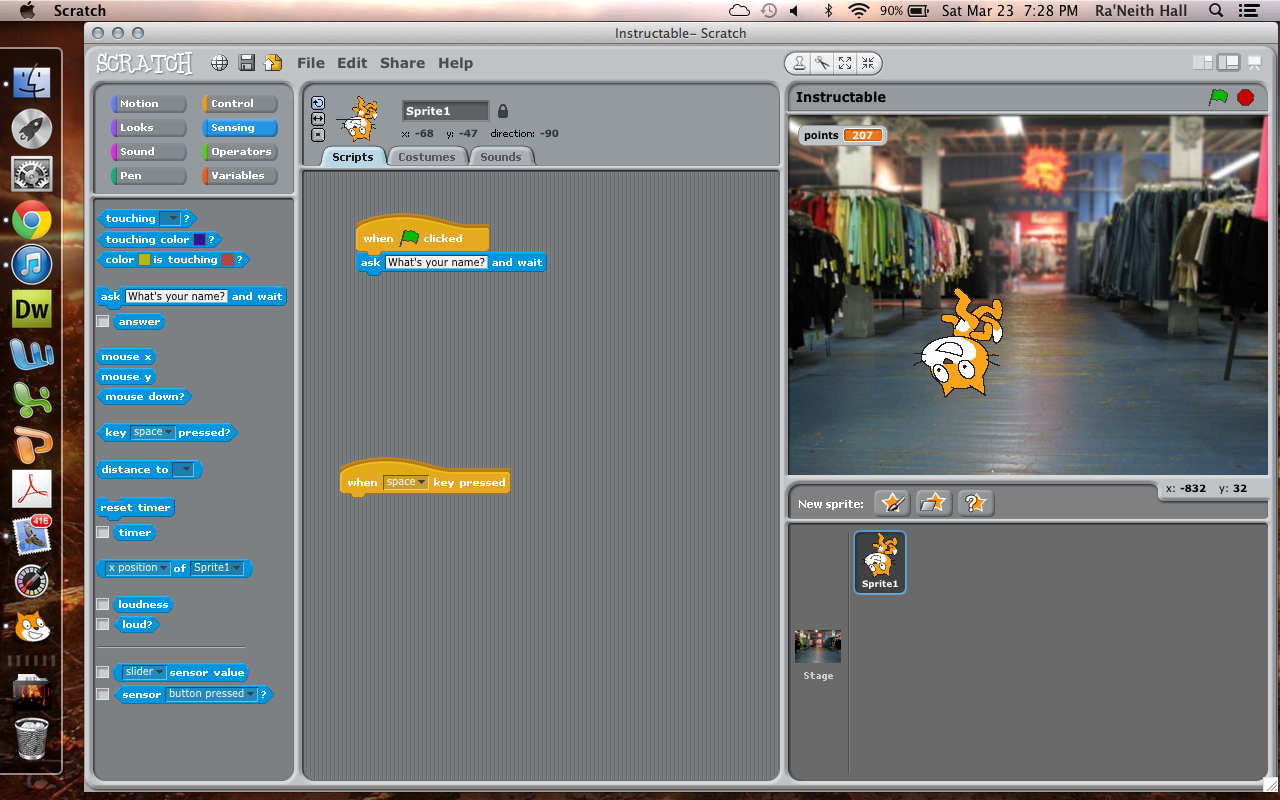Open space dropdown in when key pressed script

[x=406, y=483]
